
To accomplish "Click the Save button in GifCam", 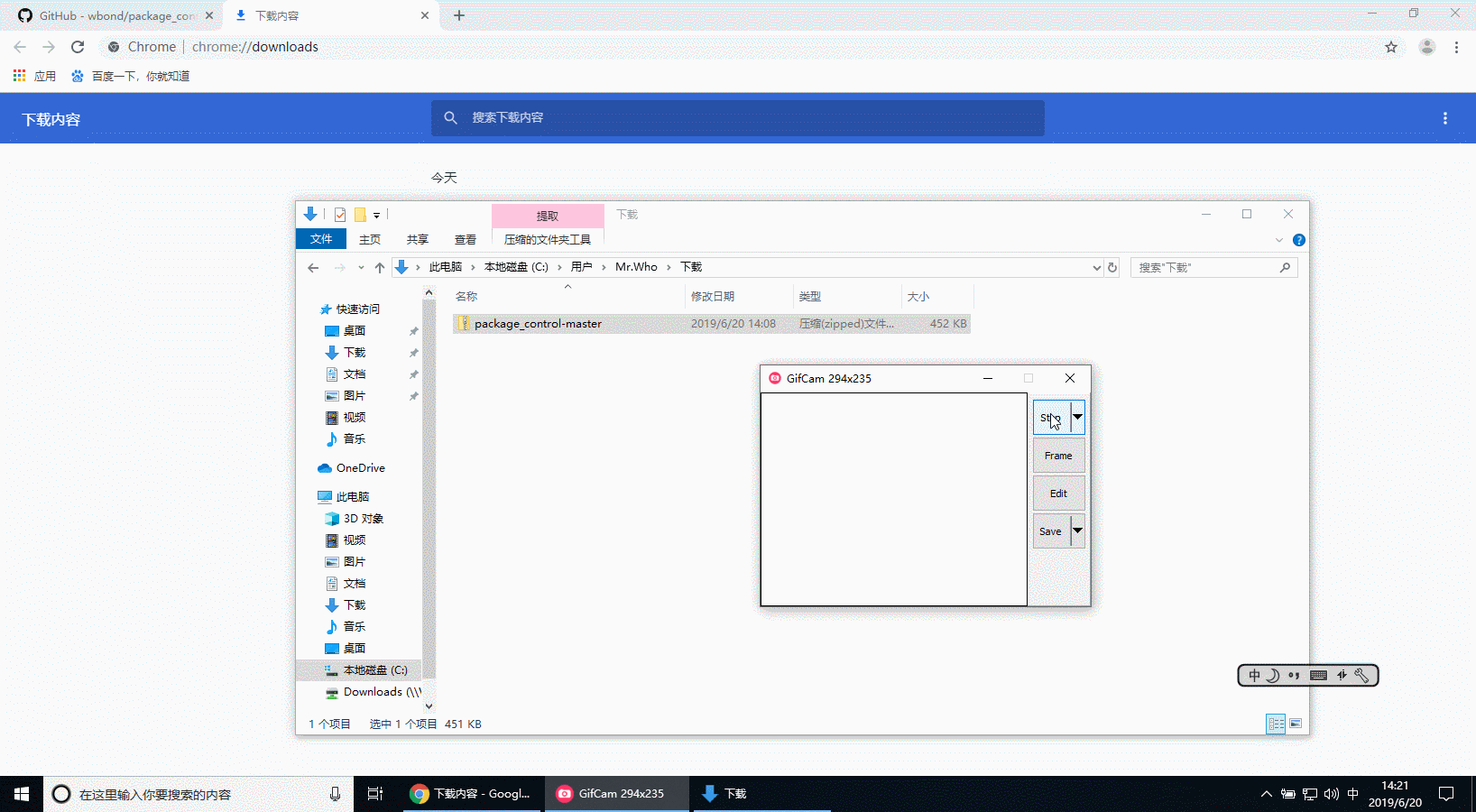I will (x=1052, y=531).
